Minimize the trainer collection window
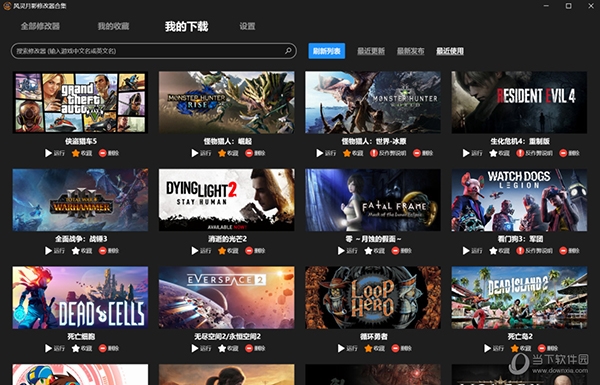 pyautogui.click(x=546, y=6)
